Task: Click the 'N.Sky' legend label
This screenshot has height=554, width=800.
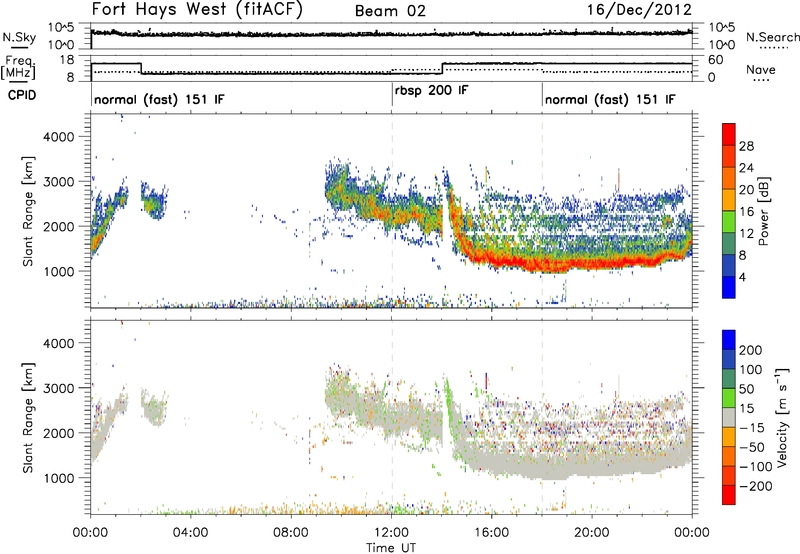Action: (19, 38)
